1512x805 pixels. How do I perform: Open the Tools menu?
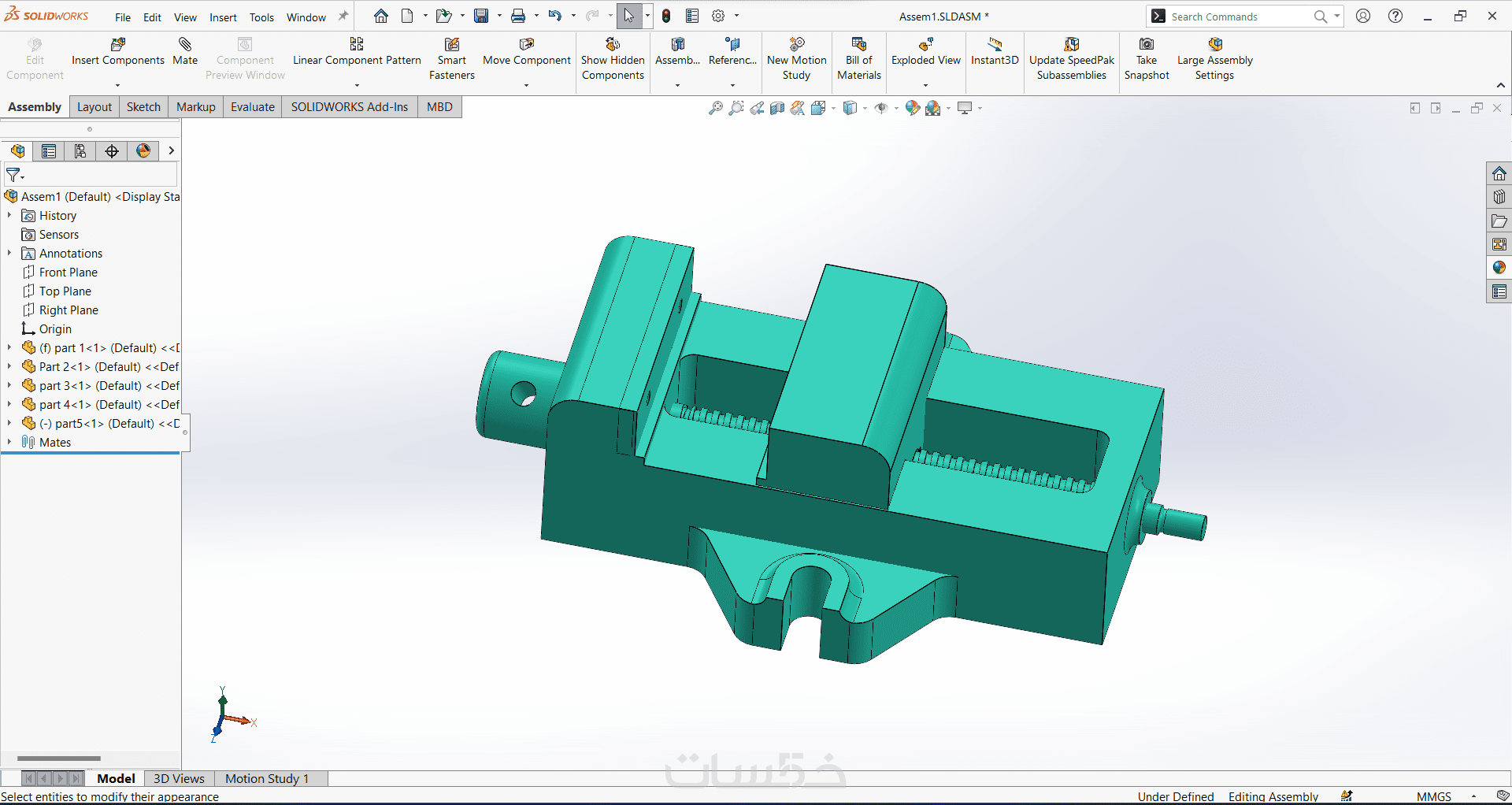(x=261, y=17)
